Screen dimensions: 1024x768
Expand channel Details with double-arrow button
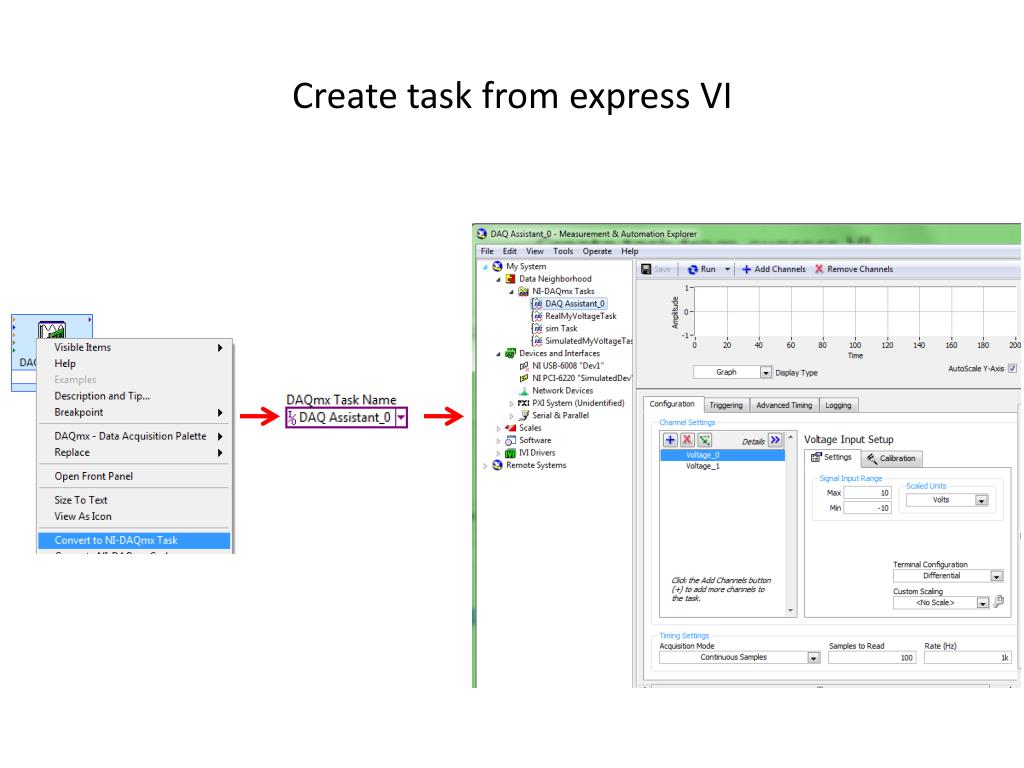tap(775, 440)
